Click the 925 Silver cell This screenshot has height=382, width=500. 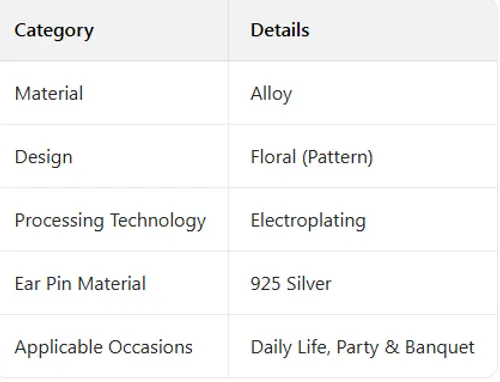[x=291, y=284]
